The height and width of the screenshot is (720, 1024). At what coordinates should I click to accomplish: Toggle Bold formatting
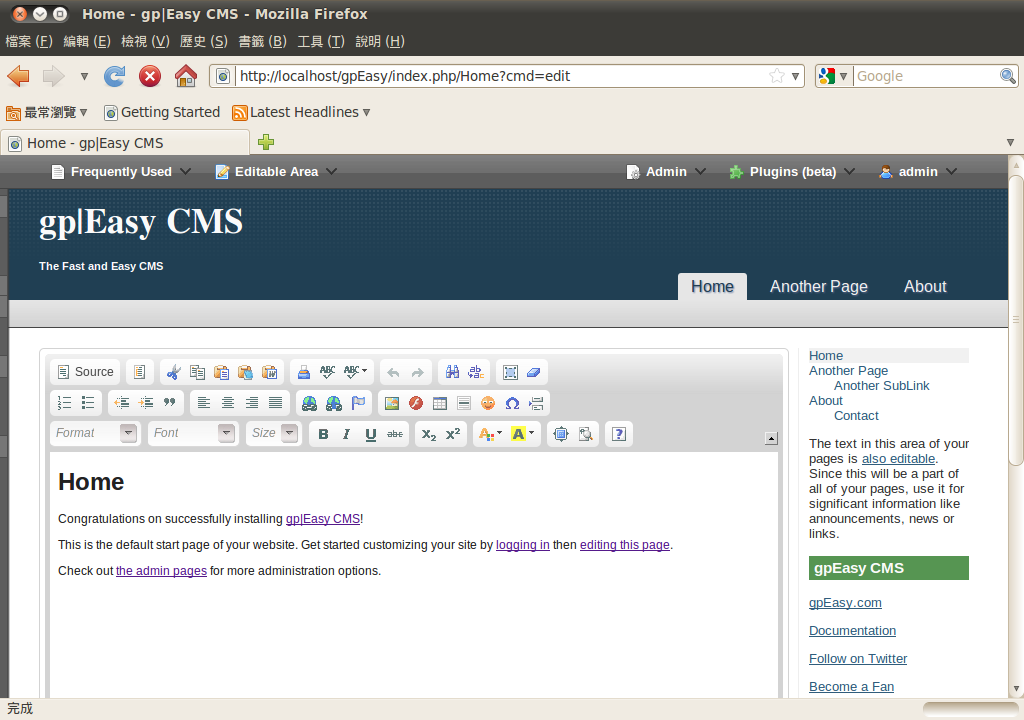tap(323, 434)
